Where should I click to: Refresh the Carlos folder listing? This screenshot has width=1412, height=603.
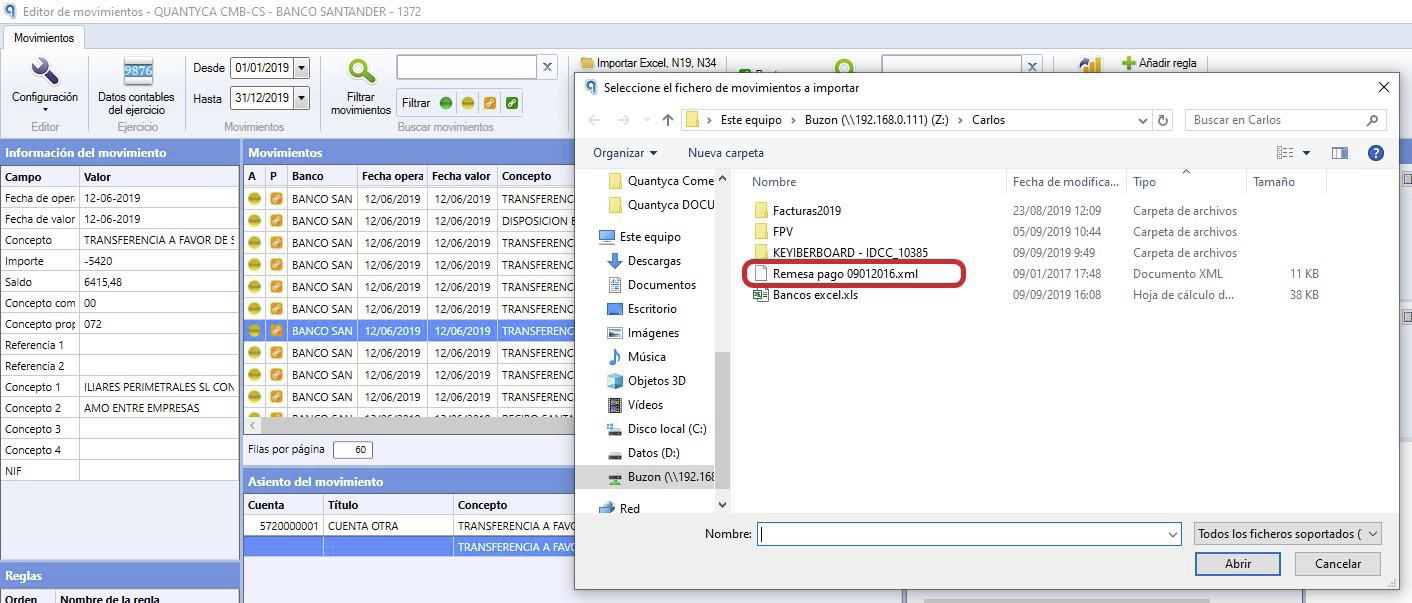[x=1163, y=120]
